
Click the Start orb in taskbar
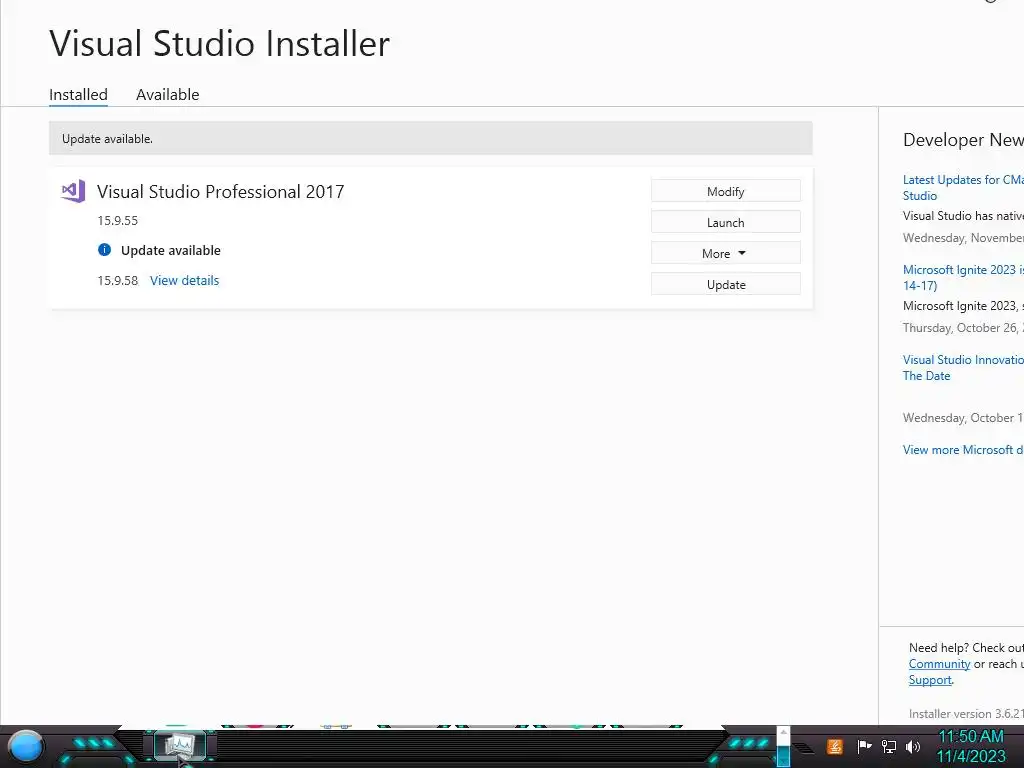[x=26, y=747]
